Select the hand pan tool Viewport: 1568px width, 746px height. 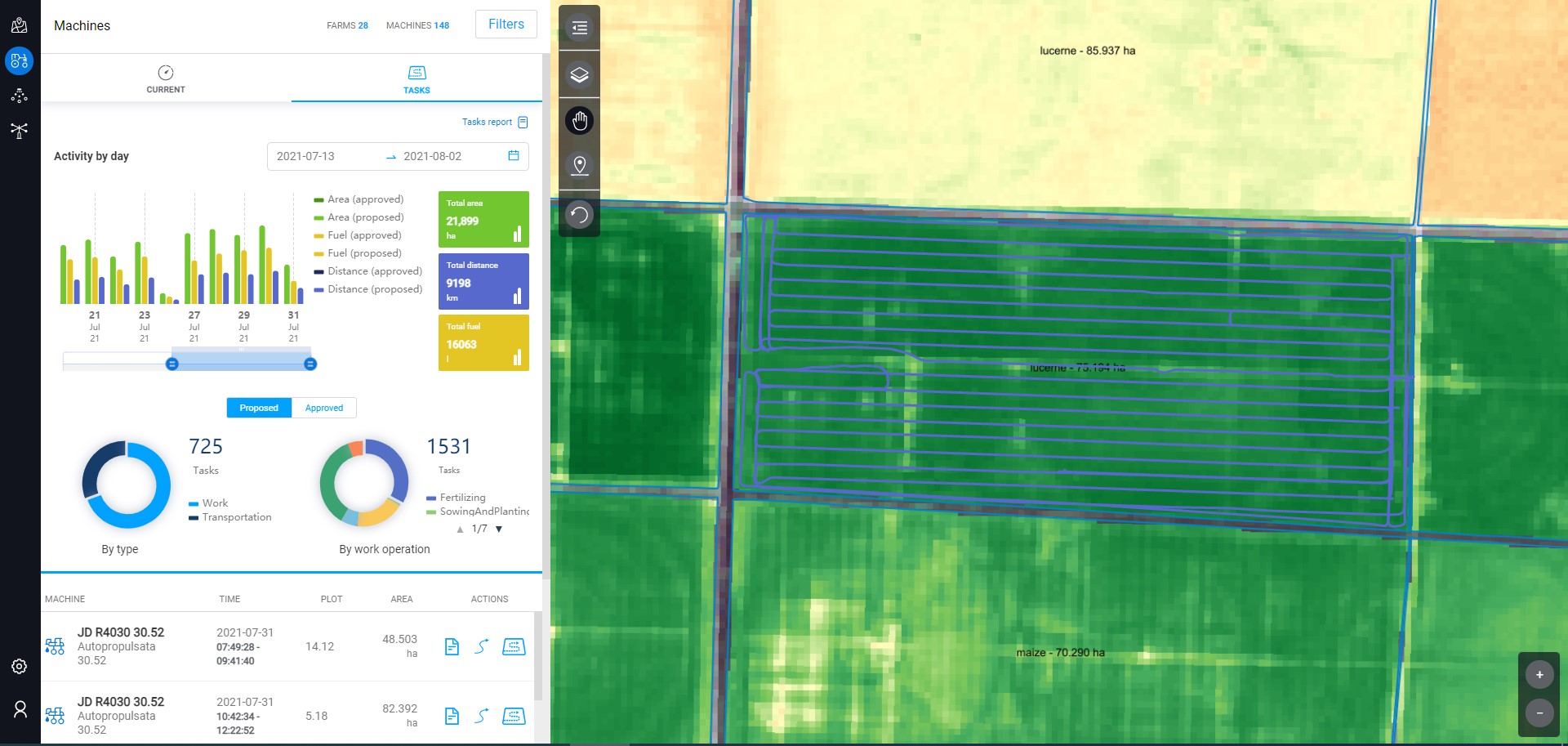[579, 121]
